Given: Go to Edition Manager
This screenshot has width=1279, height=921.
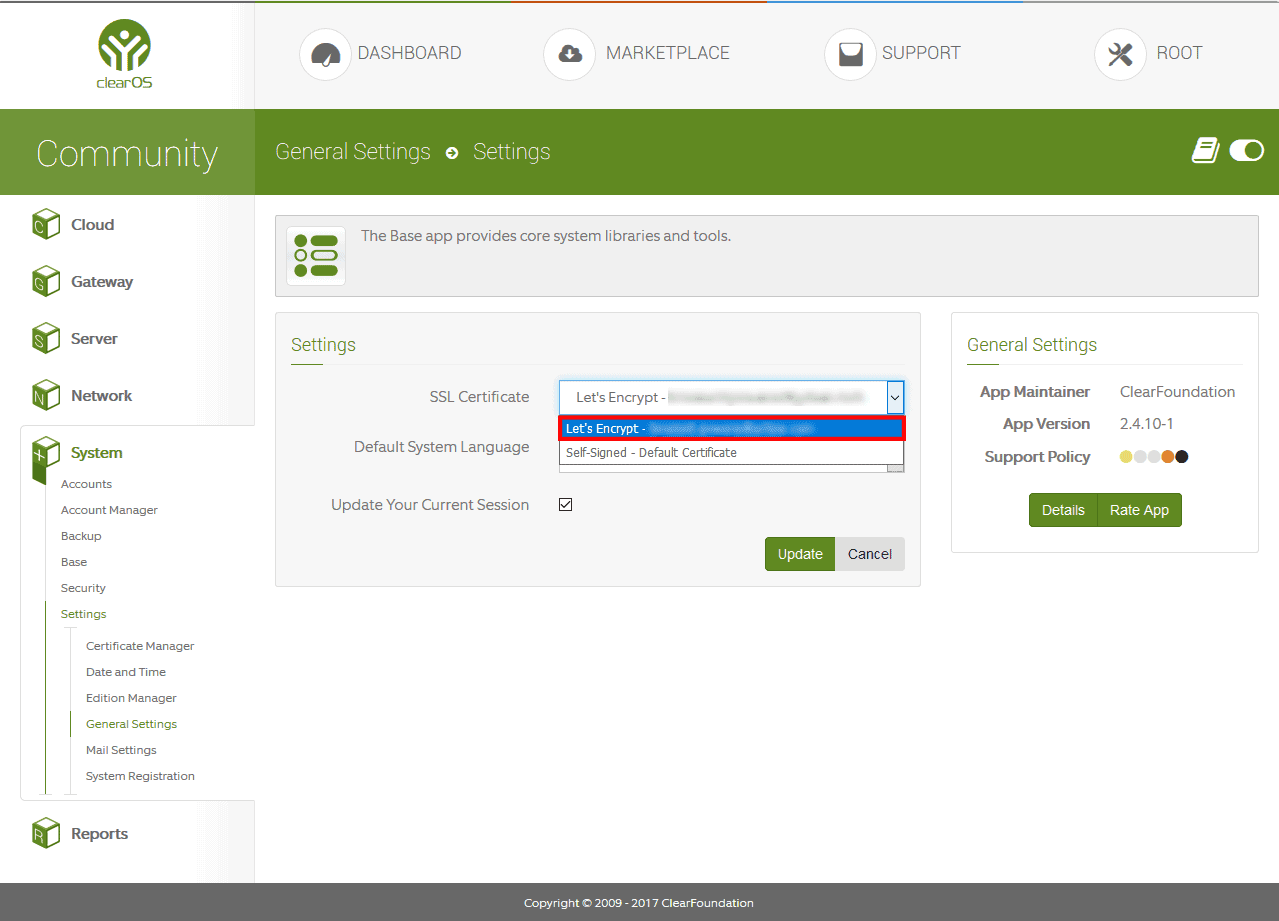Looking at the screenshot, I should (131, 698).
